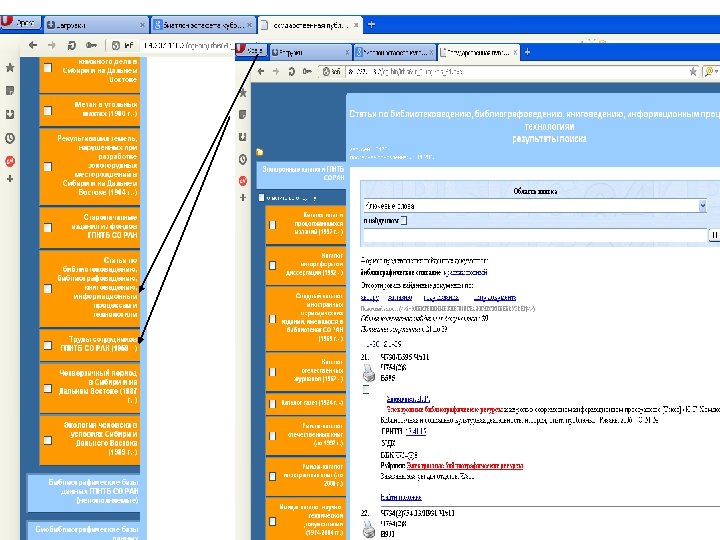The width and height of the screenshot is (720, 540).
Task: Check 'Четвертичный период в Сибири' checkbox
Action: pyautogui.click(x=48, y=388)
